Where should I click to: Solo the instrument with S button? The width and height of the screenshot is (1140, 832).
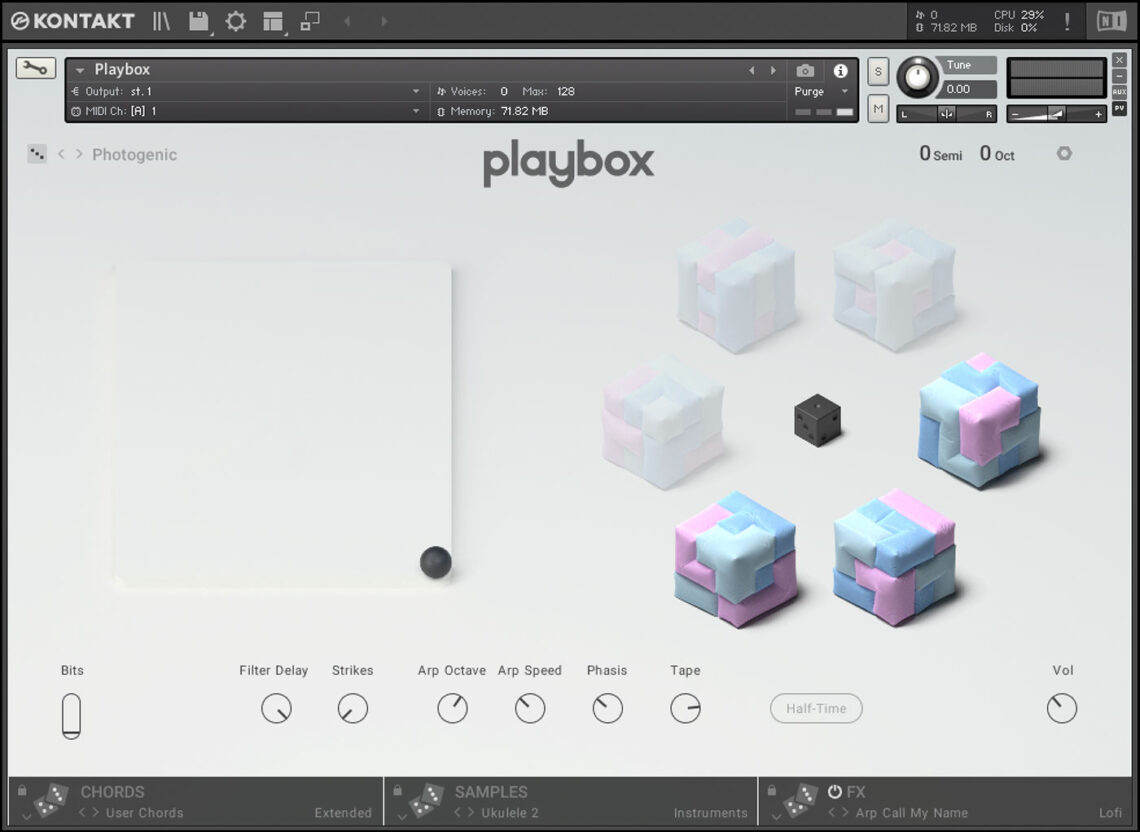pos(877,71)
